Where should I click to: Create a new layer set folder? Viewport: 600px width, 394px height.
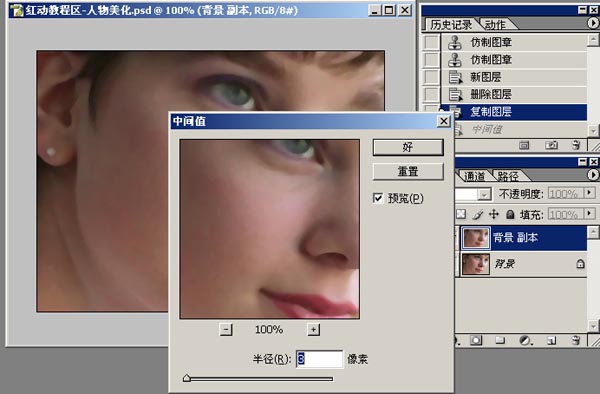[x=500, y=340]
